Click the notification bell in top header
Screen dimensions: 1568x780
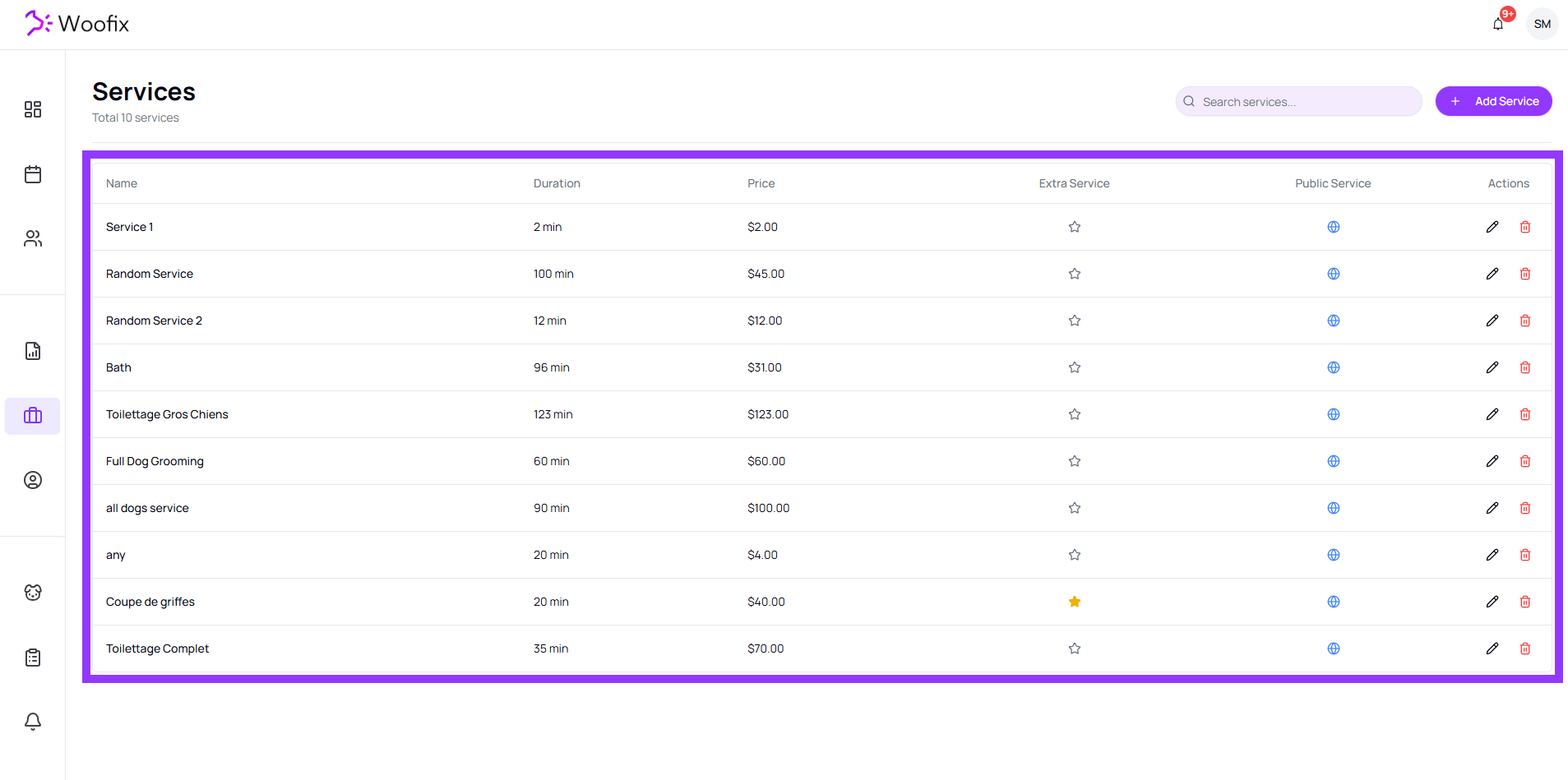(1498, 24)
